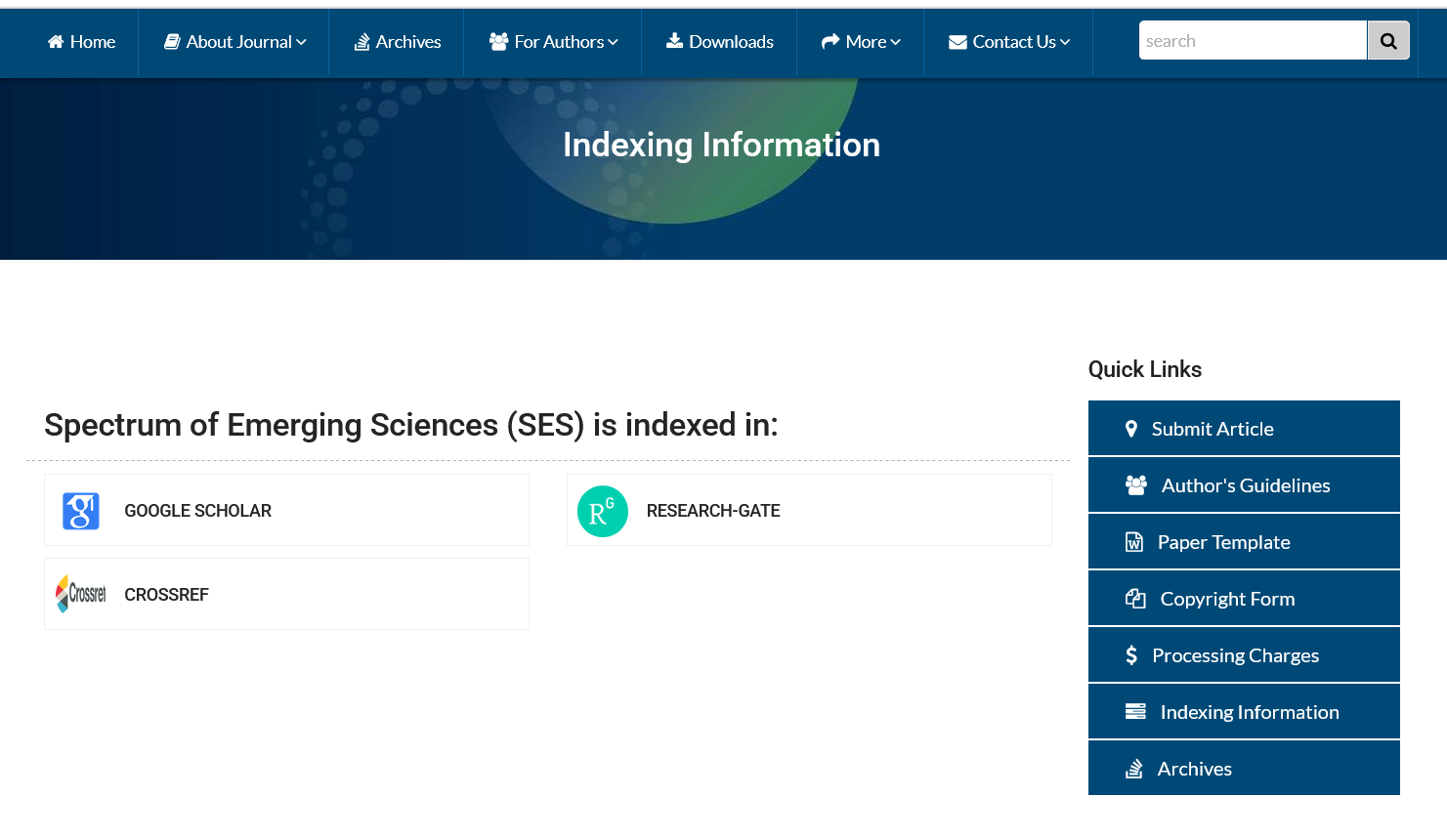This screenshot has width=1447, height=840.
Task: Expand the Contact Us dropdown arrow
Action: 1065,42
